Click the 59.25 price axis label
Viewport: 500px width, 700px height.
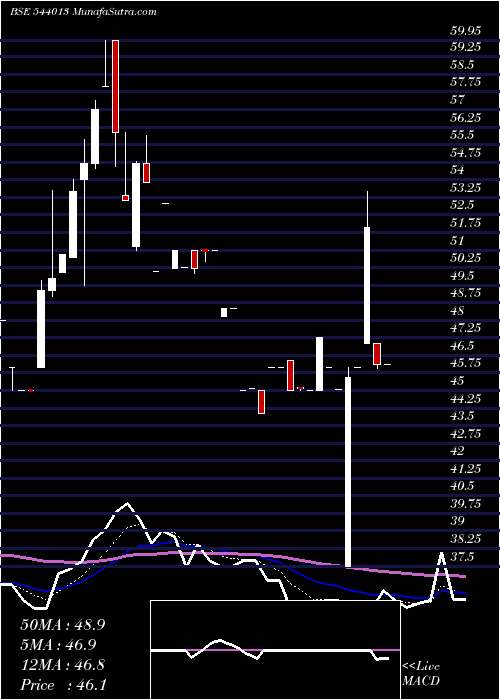(x=466, y=47)
